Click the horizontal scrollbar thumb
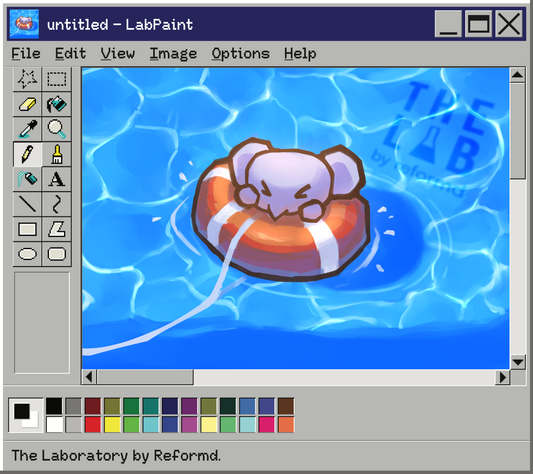The height and width of the screenshot is (474, 533). (x=145, y=377)
